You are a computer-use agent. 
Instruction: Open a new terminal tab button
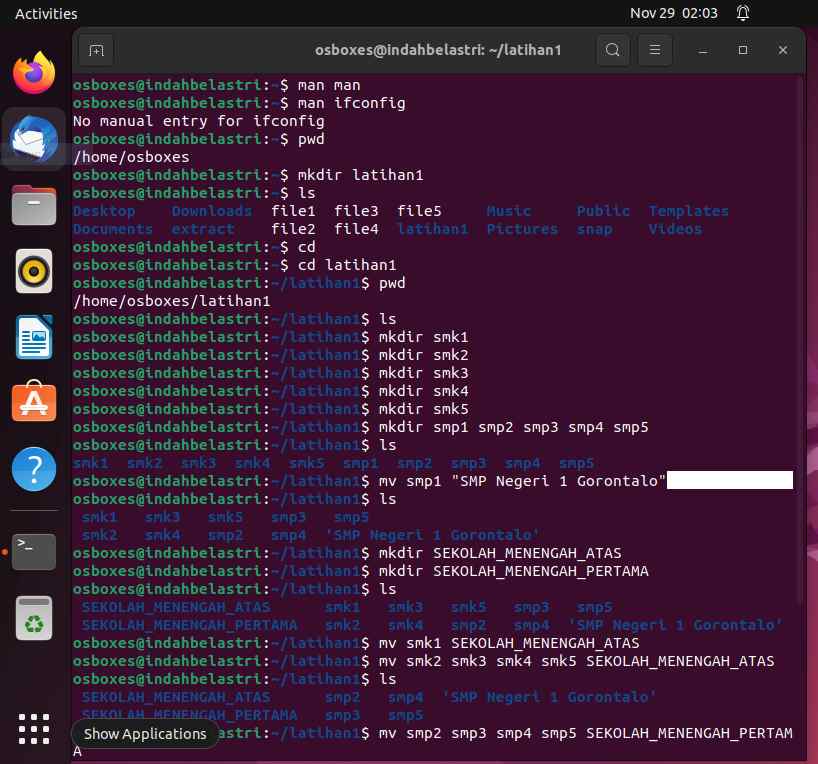pos(97,50)
